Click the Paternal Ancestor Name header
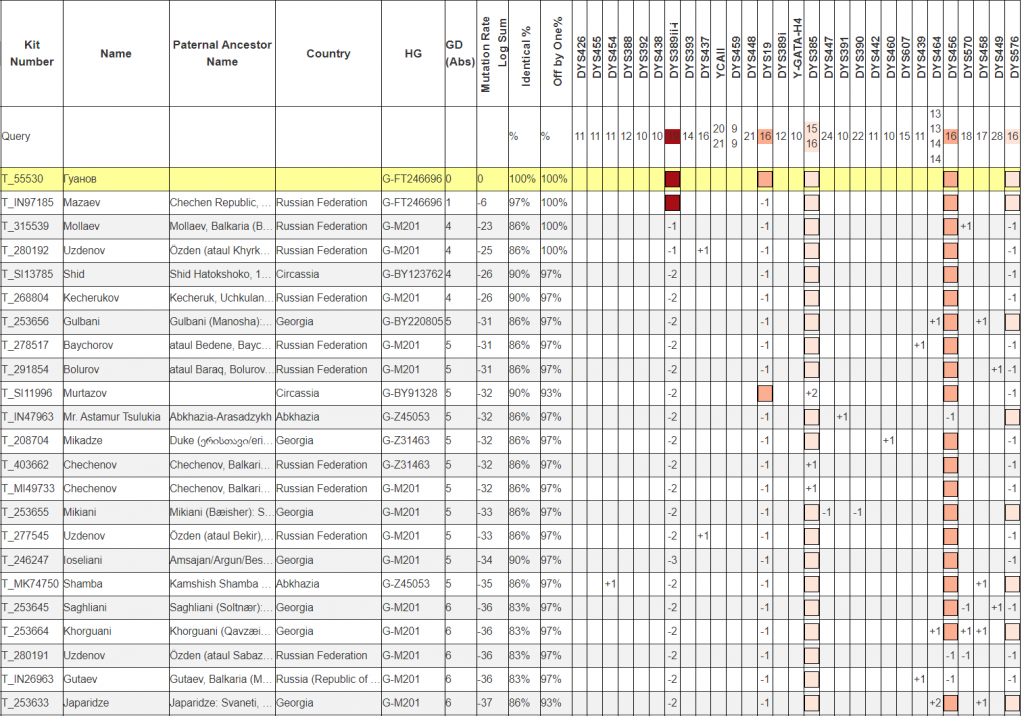The image size is (1024, 716). coord(221,54)
